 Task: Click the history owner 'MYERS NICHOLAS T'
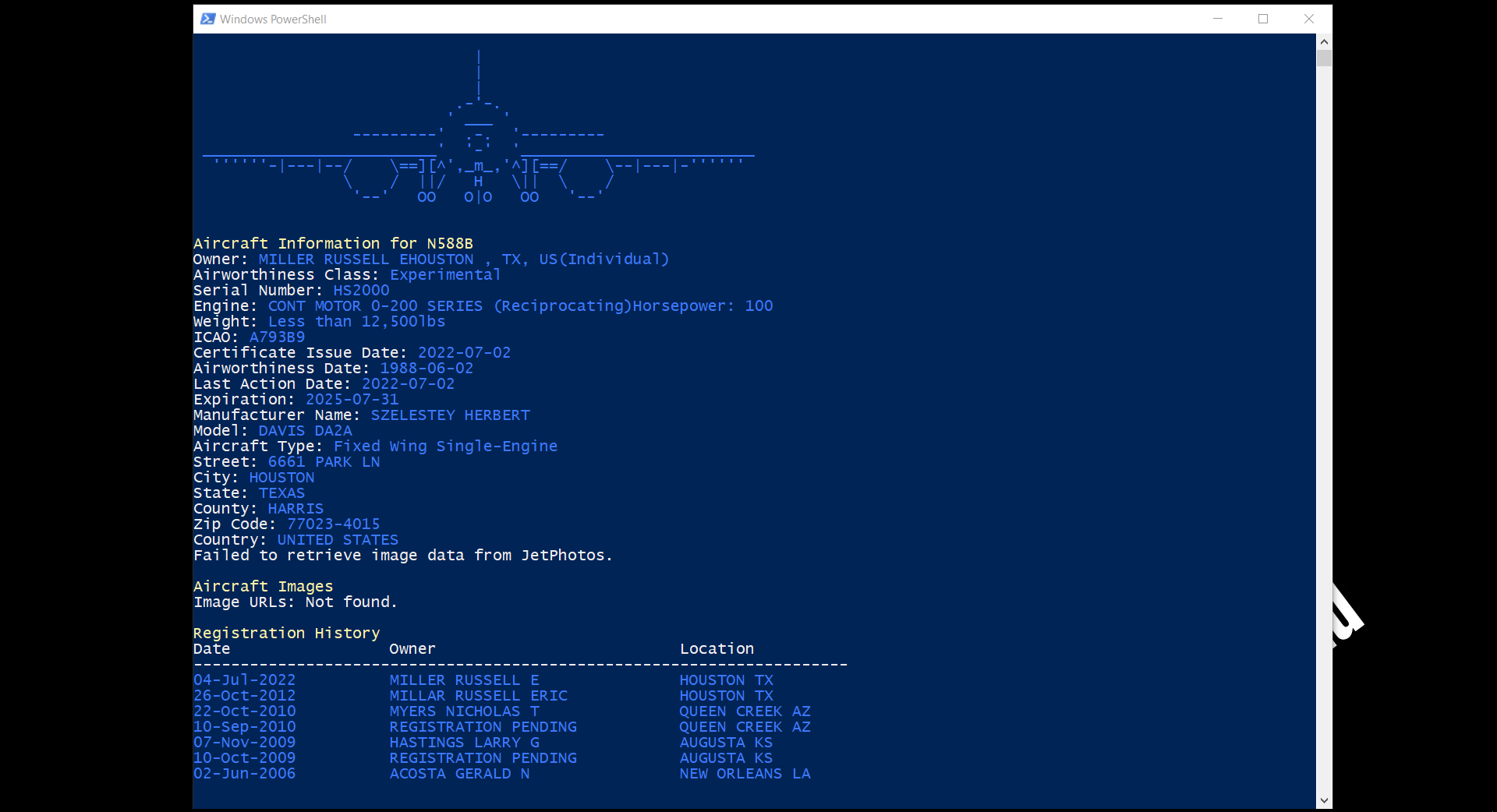[x=464, y=711]
